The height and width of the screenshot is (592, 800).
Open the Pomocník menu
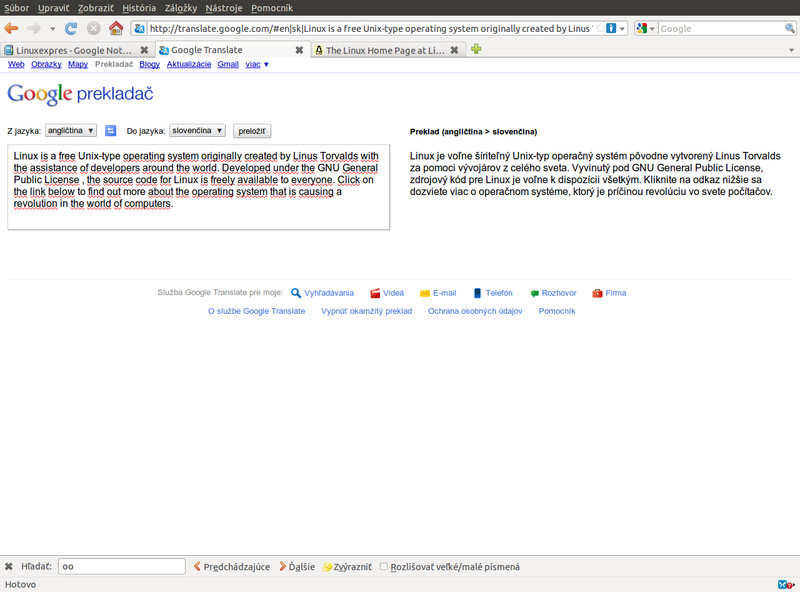pos(271,8)
